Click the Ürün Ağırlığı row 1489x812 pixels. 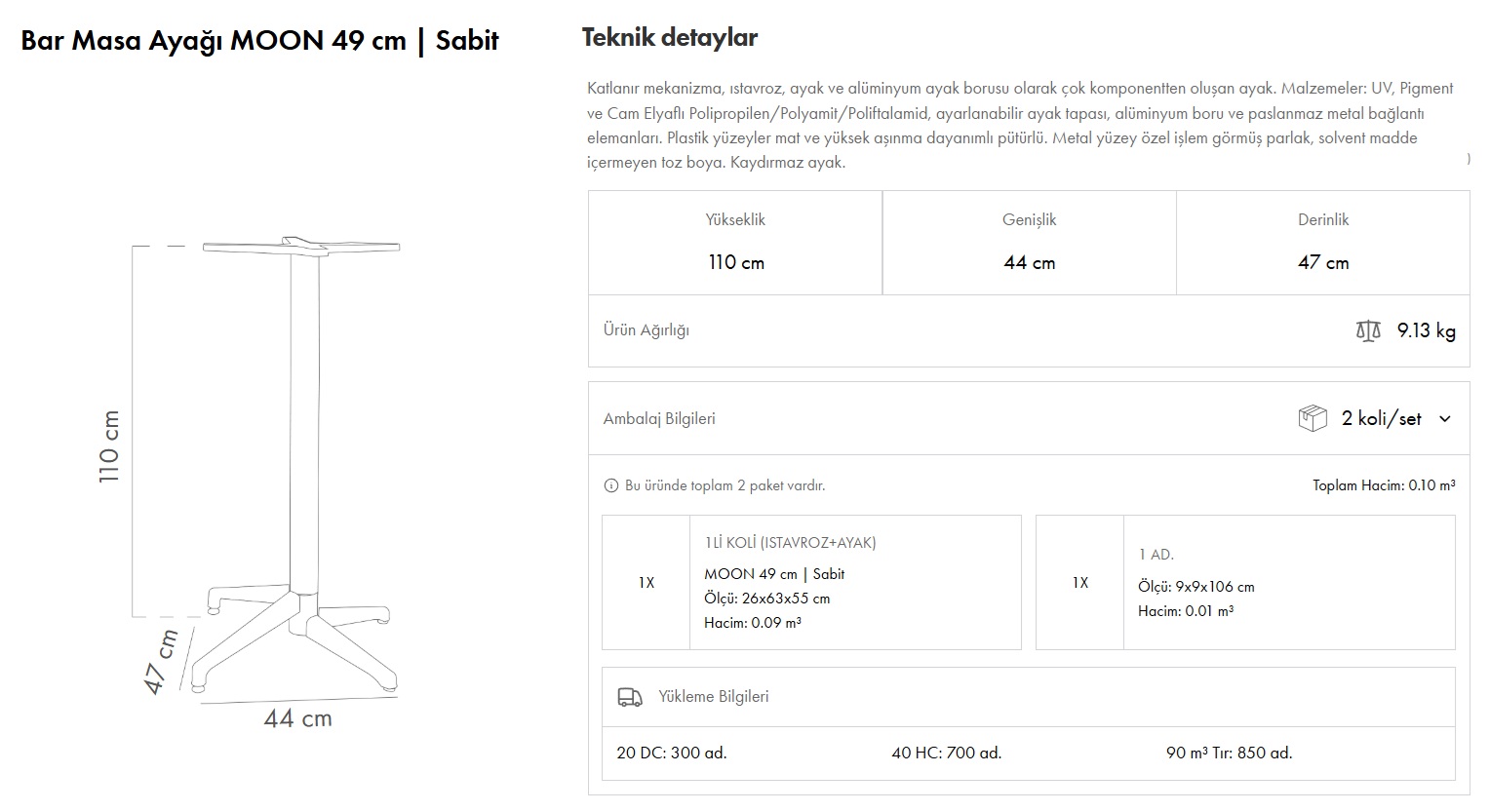(x=647, y=330)
